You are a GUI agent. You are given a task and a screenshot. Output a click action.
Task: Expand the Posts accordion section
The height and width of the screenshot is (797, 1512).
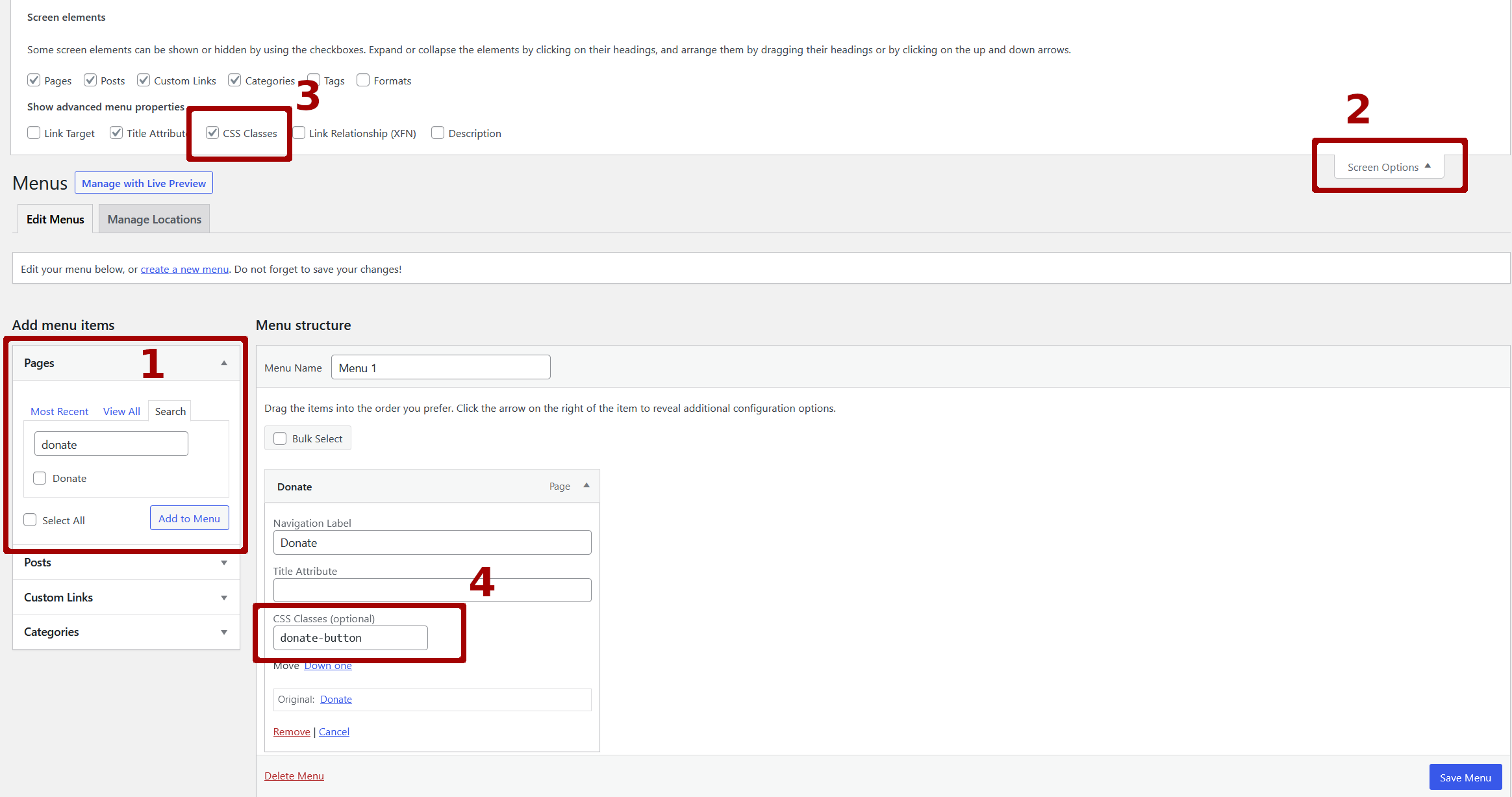[224, 563]
